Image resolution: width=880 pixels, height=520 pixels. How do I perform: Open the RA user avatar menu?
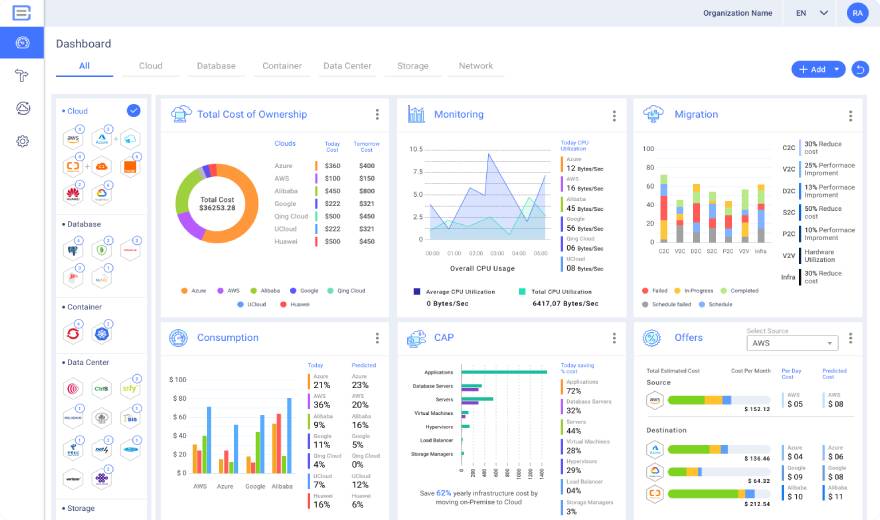(857, 13)
